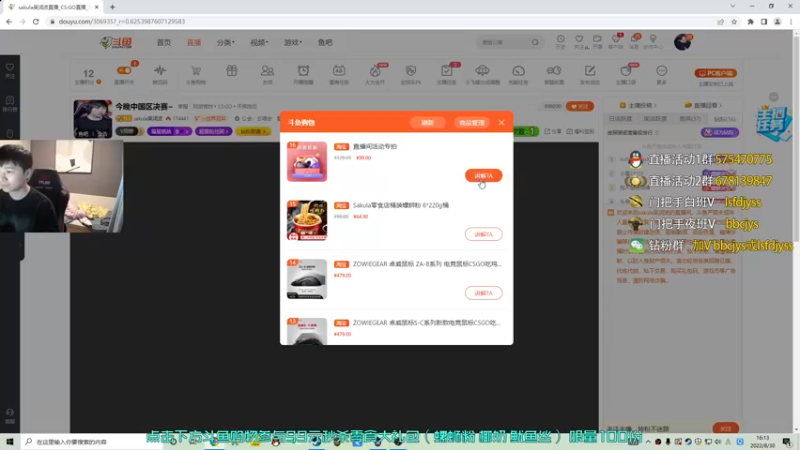Collapse the floating badge with minus circle
The width and height of the screenshot is (800, 450).
coord(773,97)
